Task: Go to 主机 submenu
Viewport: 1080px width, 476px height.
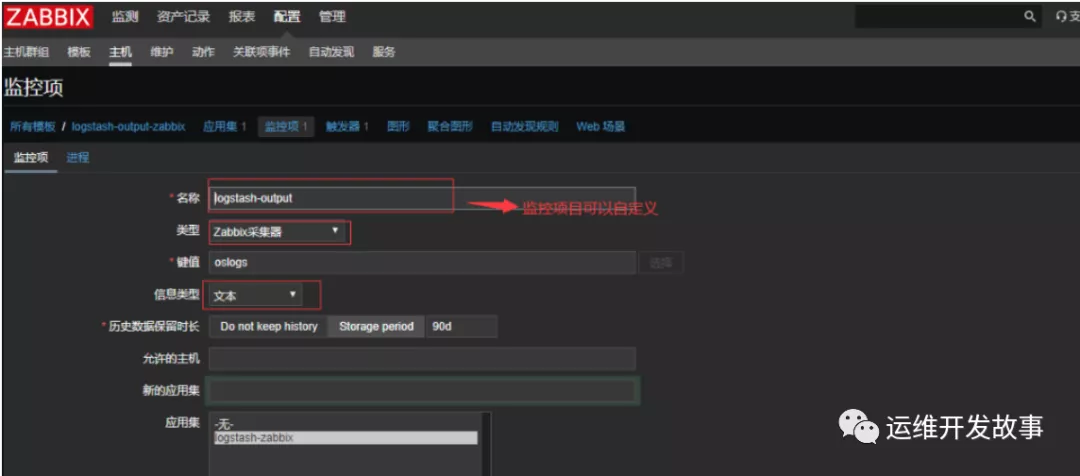Action: click(x=120, y=52)
